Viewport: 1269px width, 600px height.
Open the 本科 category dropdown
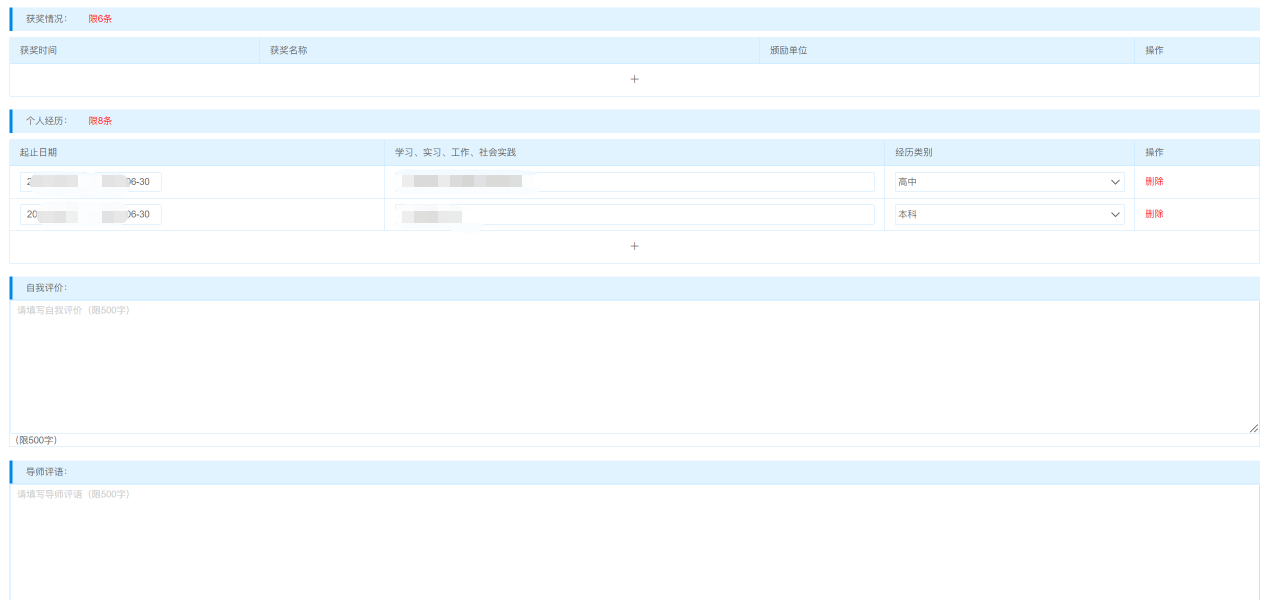click(x=1009, y=214)
